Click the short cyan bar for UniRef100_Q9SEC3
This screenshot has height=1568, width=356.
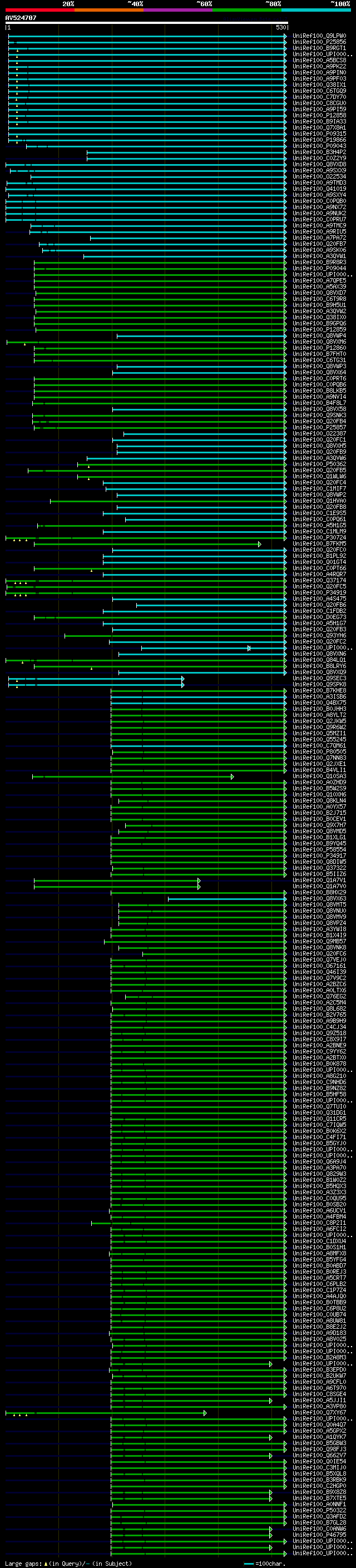(96, 679)
